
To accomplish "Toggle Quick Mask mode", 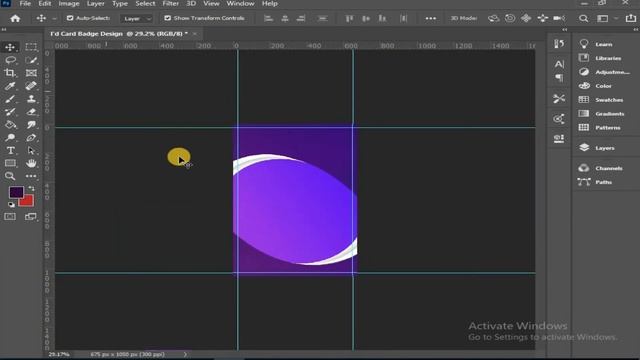I will (x=10, y=217).
